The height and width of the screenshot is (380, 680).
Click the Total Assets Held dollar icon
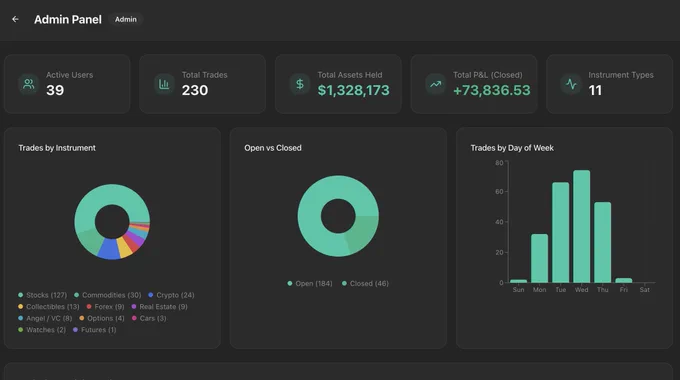coord(300,84)
